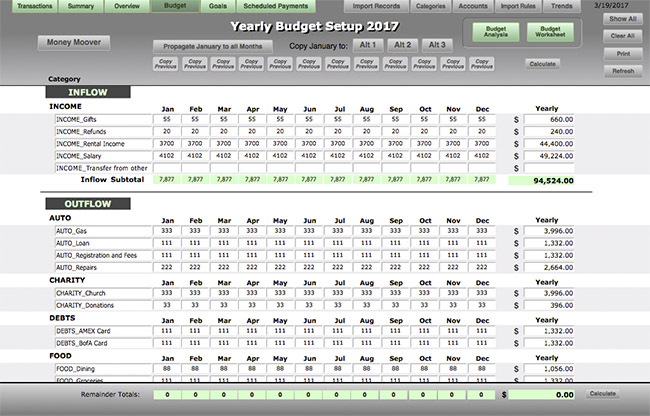Edit AUTO_Gas January amount
This screenshot has height=416, width=650.
click(167, 231)
